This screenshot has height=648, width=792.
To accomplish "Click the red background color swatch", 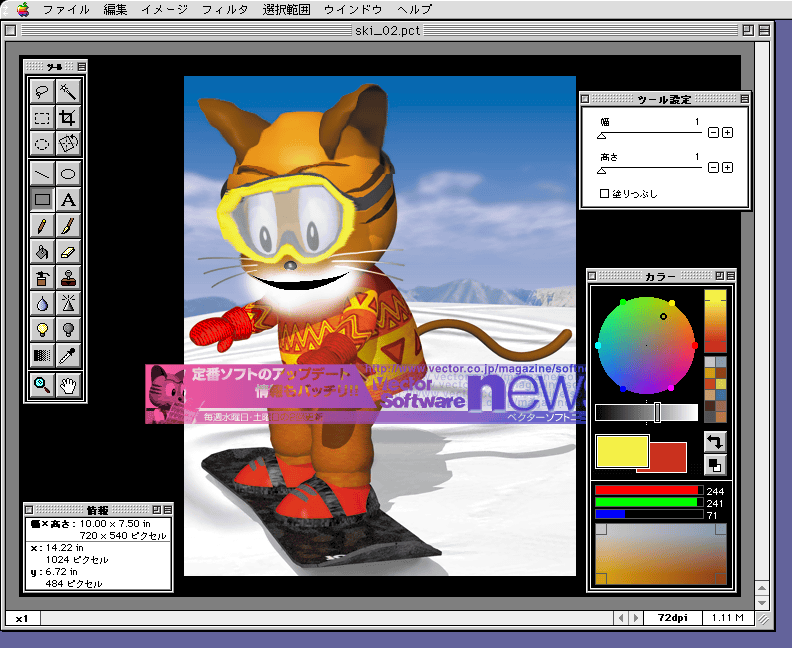I will click(668, 458).
